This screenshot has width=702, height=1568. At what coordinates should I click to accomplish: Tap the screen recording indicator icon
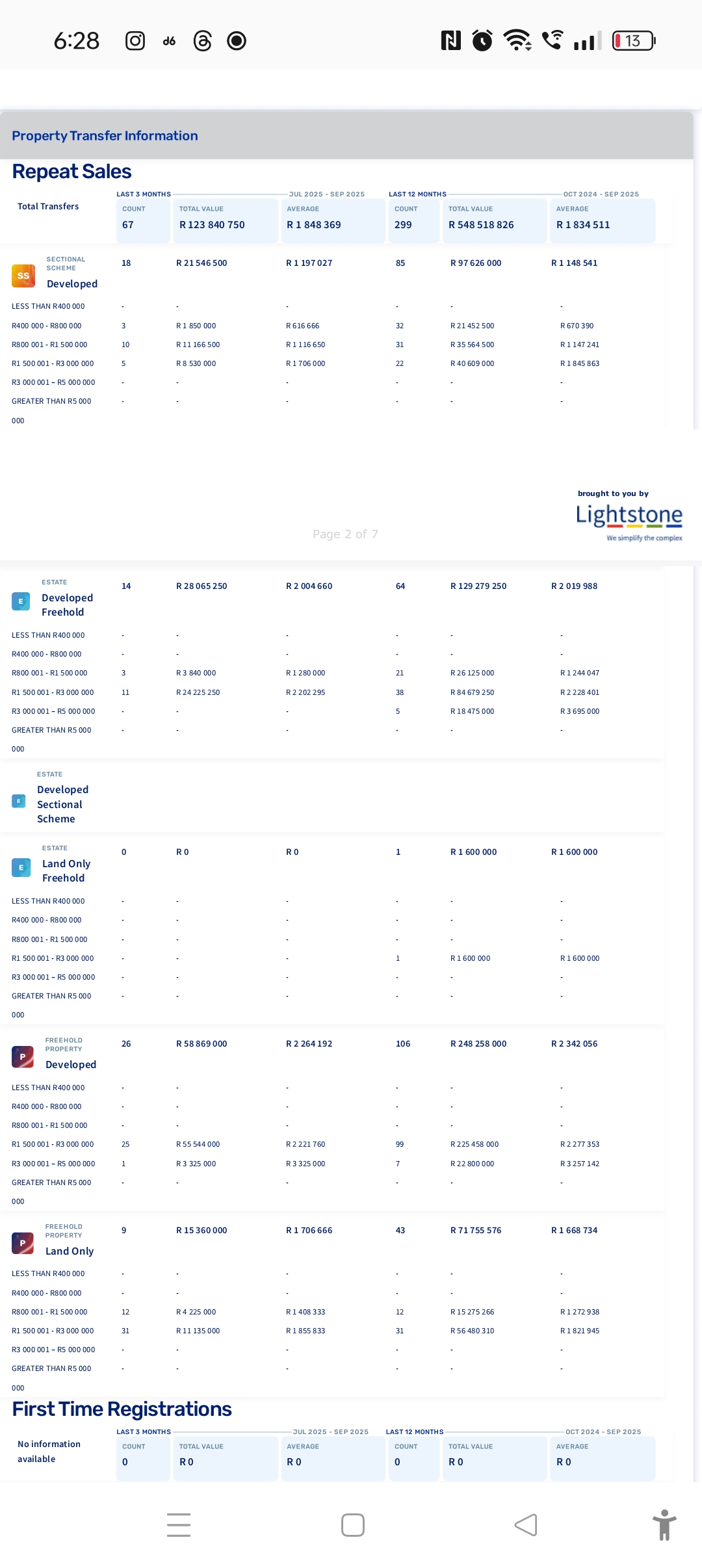[x=237, y=41]
